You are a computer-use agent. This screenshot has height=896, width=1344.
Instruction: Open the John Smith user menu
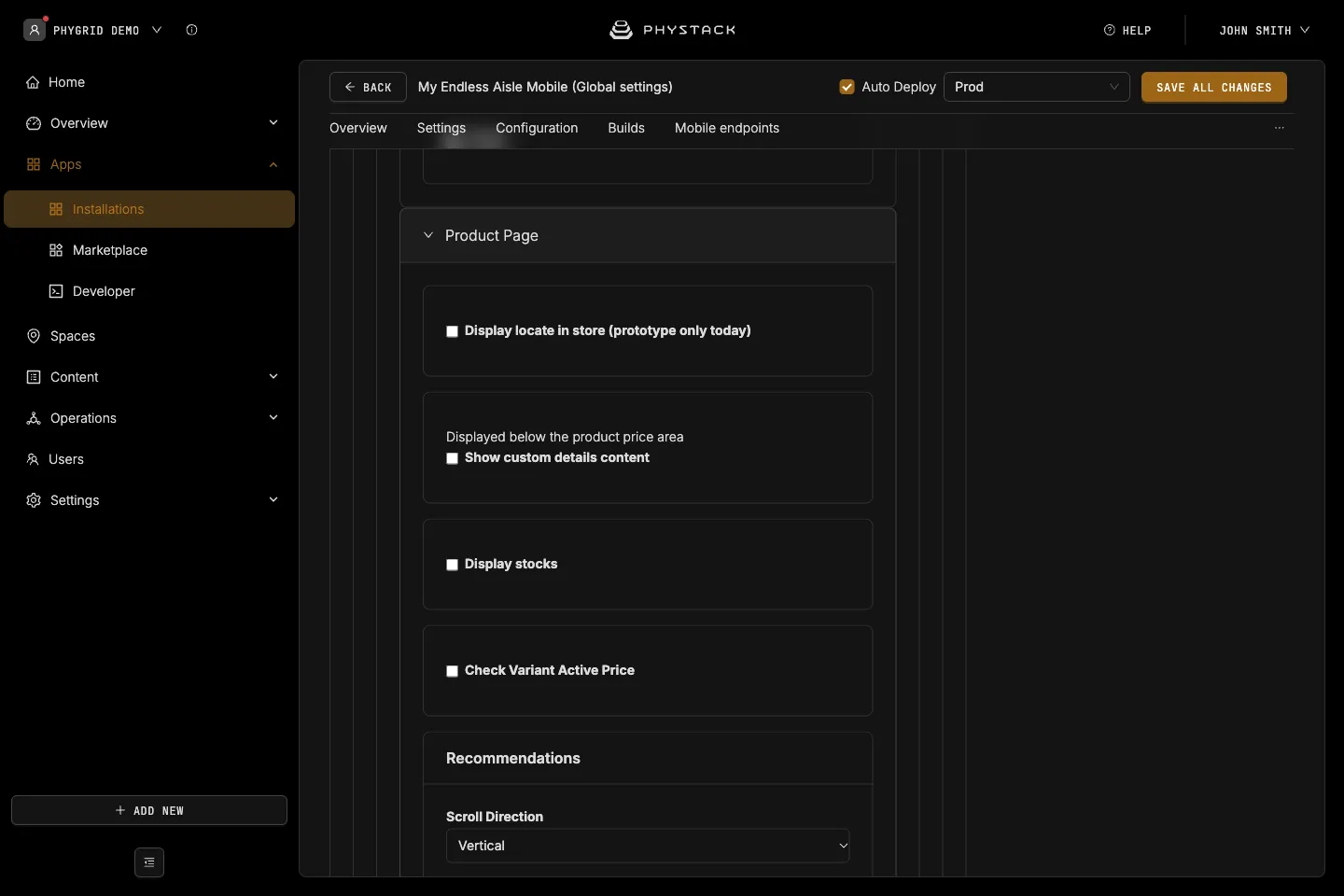[x=1265, y=30]
